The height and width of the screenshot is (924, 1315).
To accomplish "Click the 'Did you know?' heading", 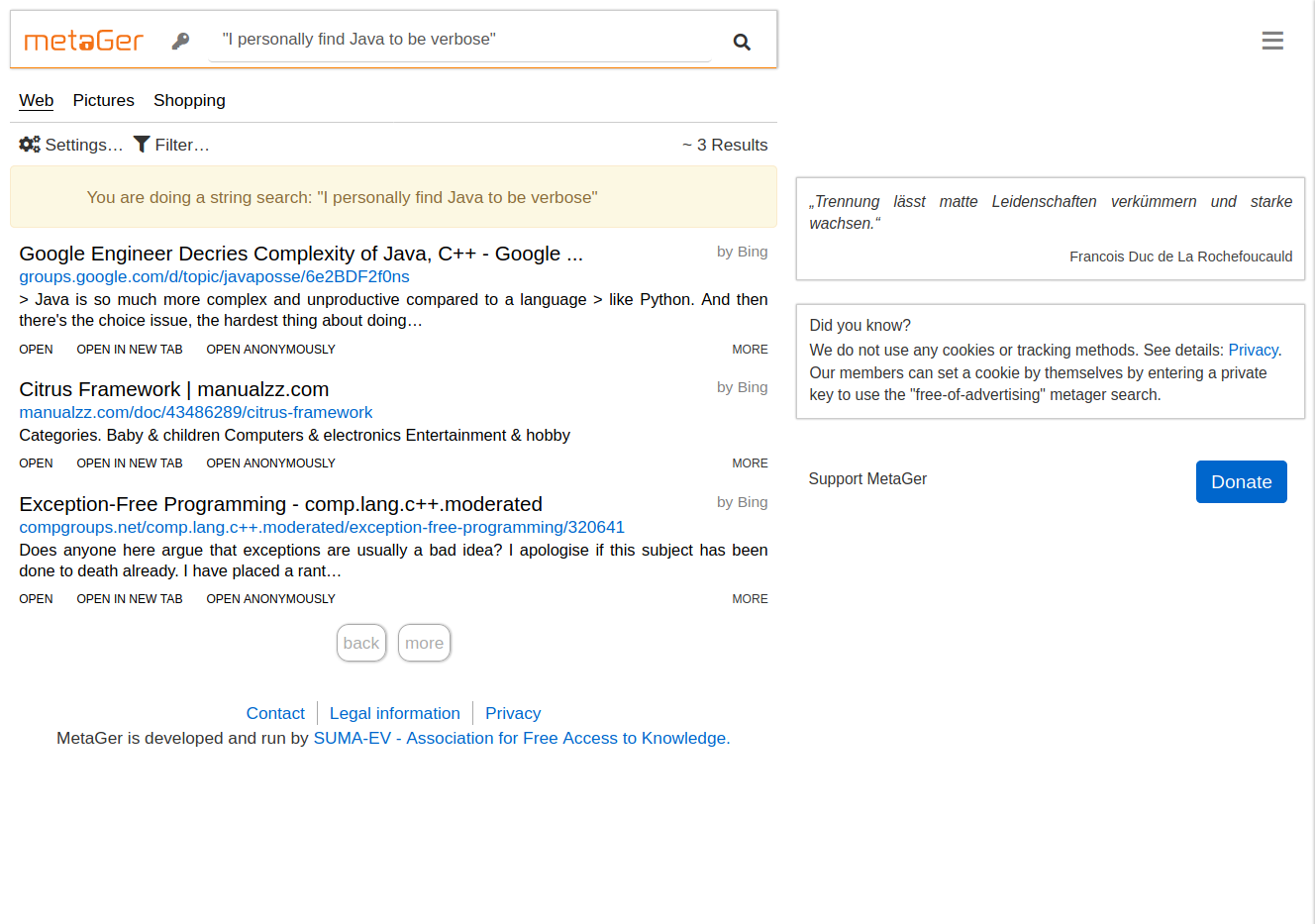I will click(x=860, y=325).
